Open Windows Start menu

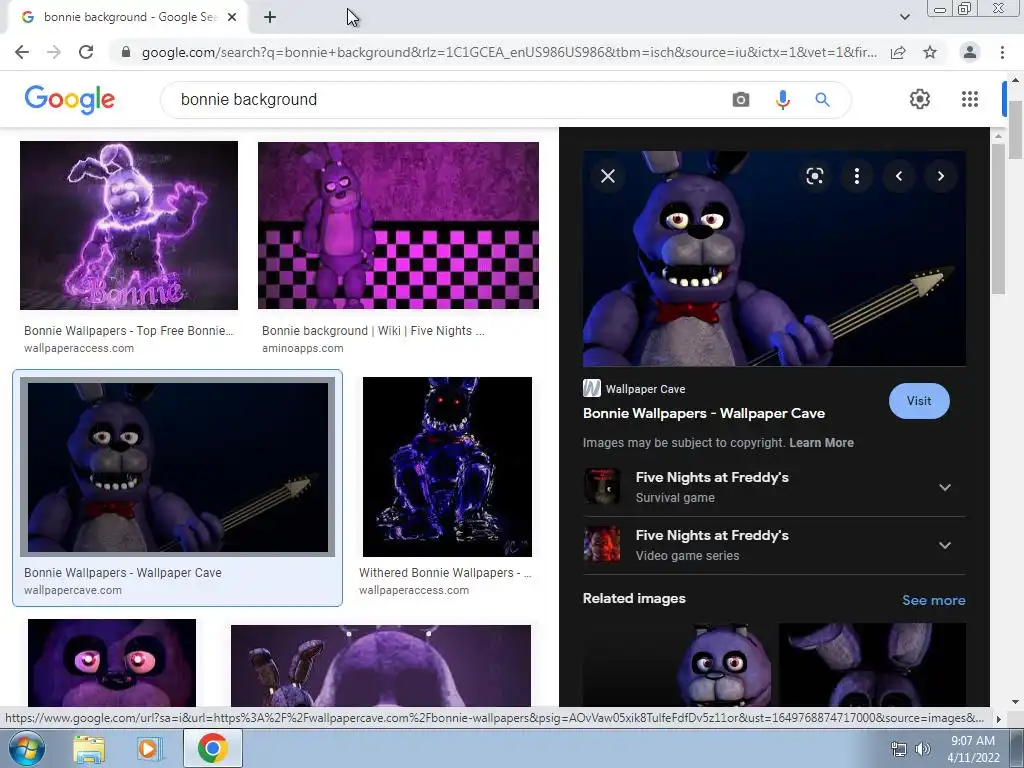click(27, 748)
